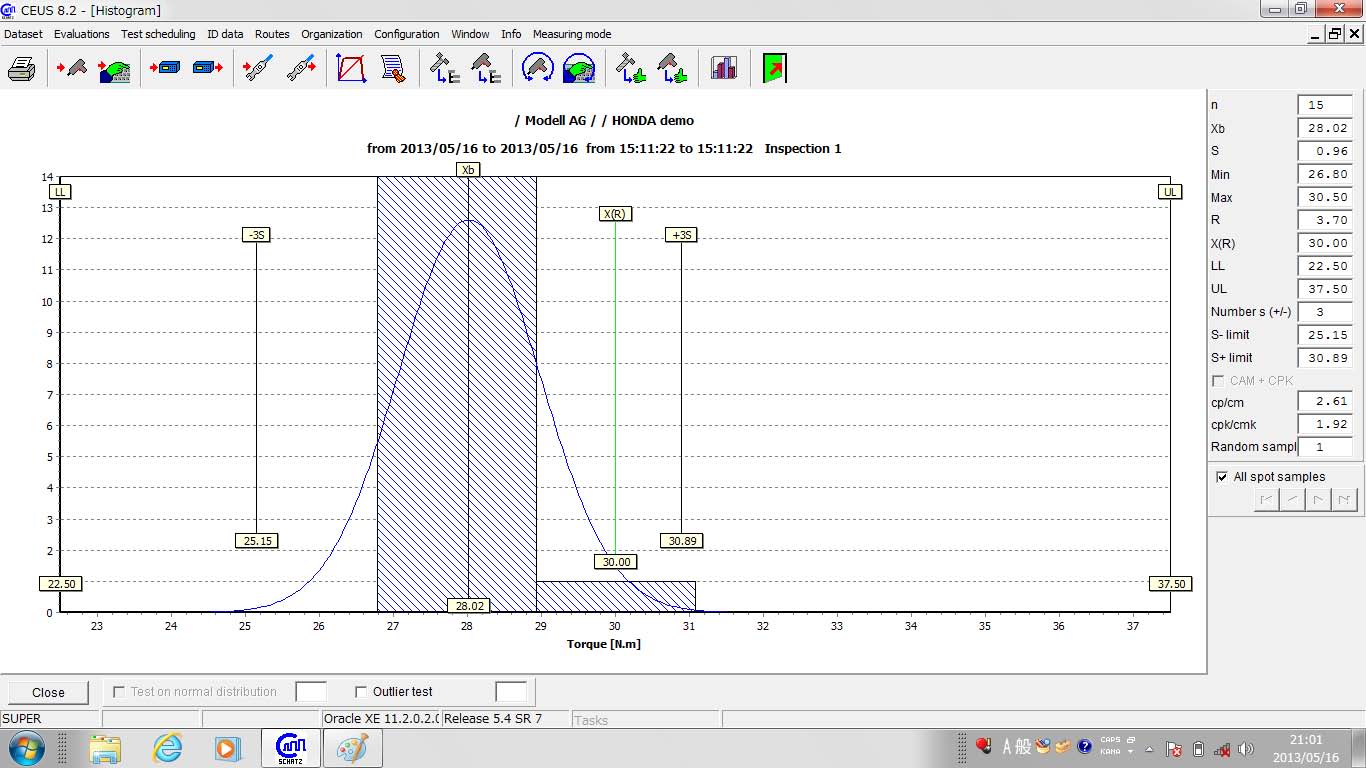Open the red curve diagram icon

tap(352, 69)
